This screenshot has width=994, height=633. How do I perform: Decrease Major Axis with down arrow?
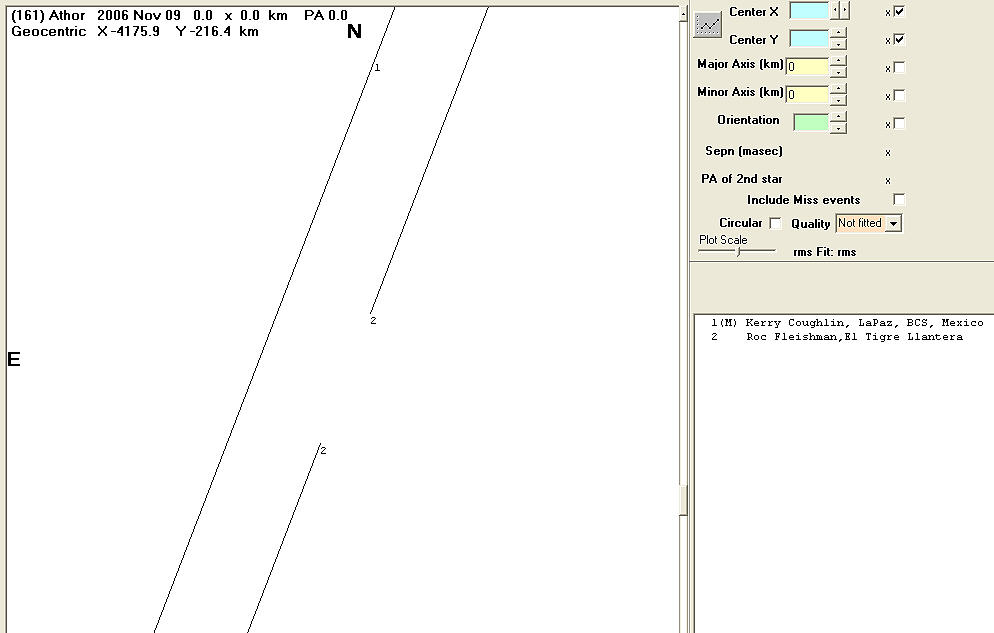click(x=838, y=72)
